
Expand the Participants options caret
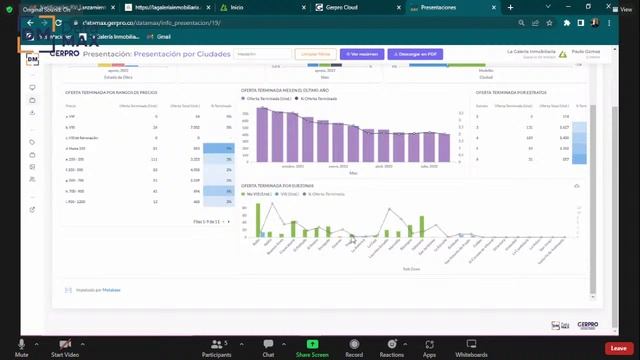[x=242, y=344]
